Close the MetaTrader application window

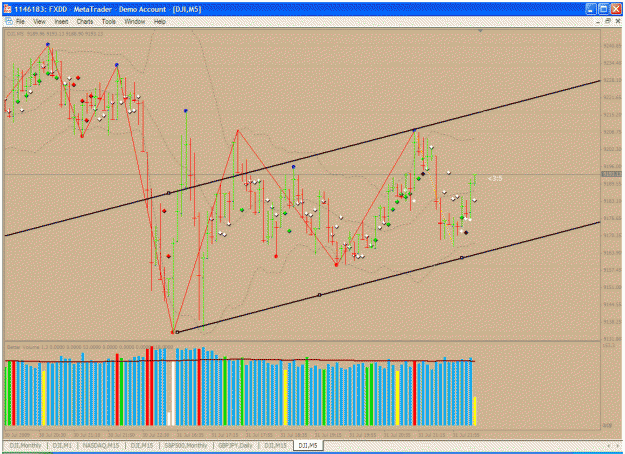(616, 9)
